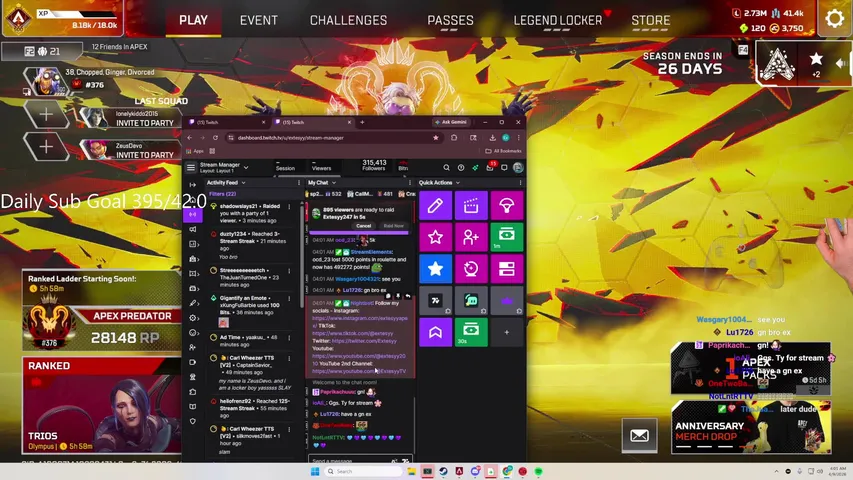This screenshot has width=853, height=480.
Task: Open the Twitch dashboard hamburger menu
Action: point(190,168)
